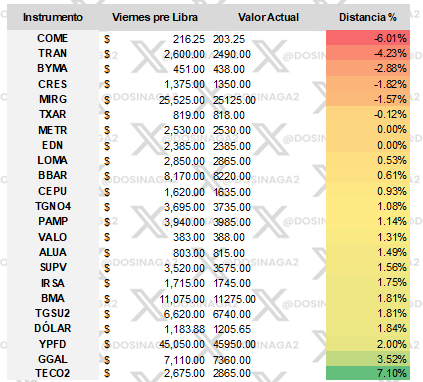
Task: Select the Valor Actual column header
Action: 268,17
